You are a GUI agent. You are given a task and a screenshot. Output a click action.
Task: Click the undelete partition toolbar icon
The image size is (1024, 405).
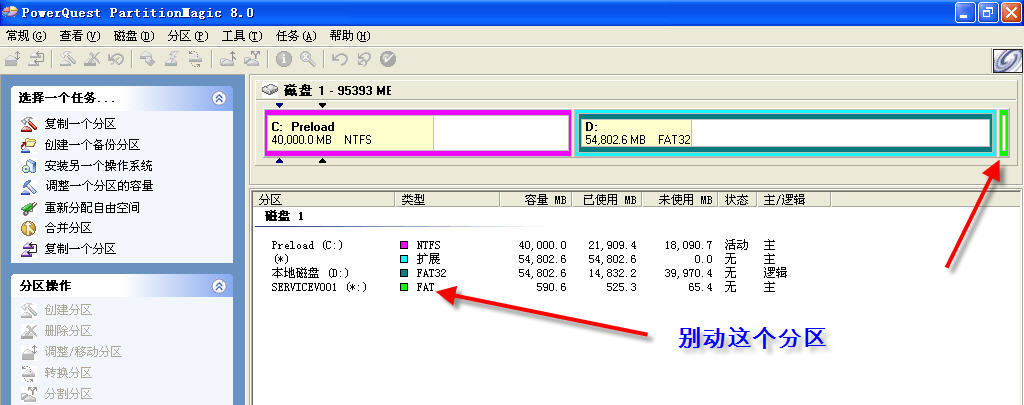(116, 59)
